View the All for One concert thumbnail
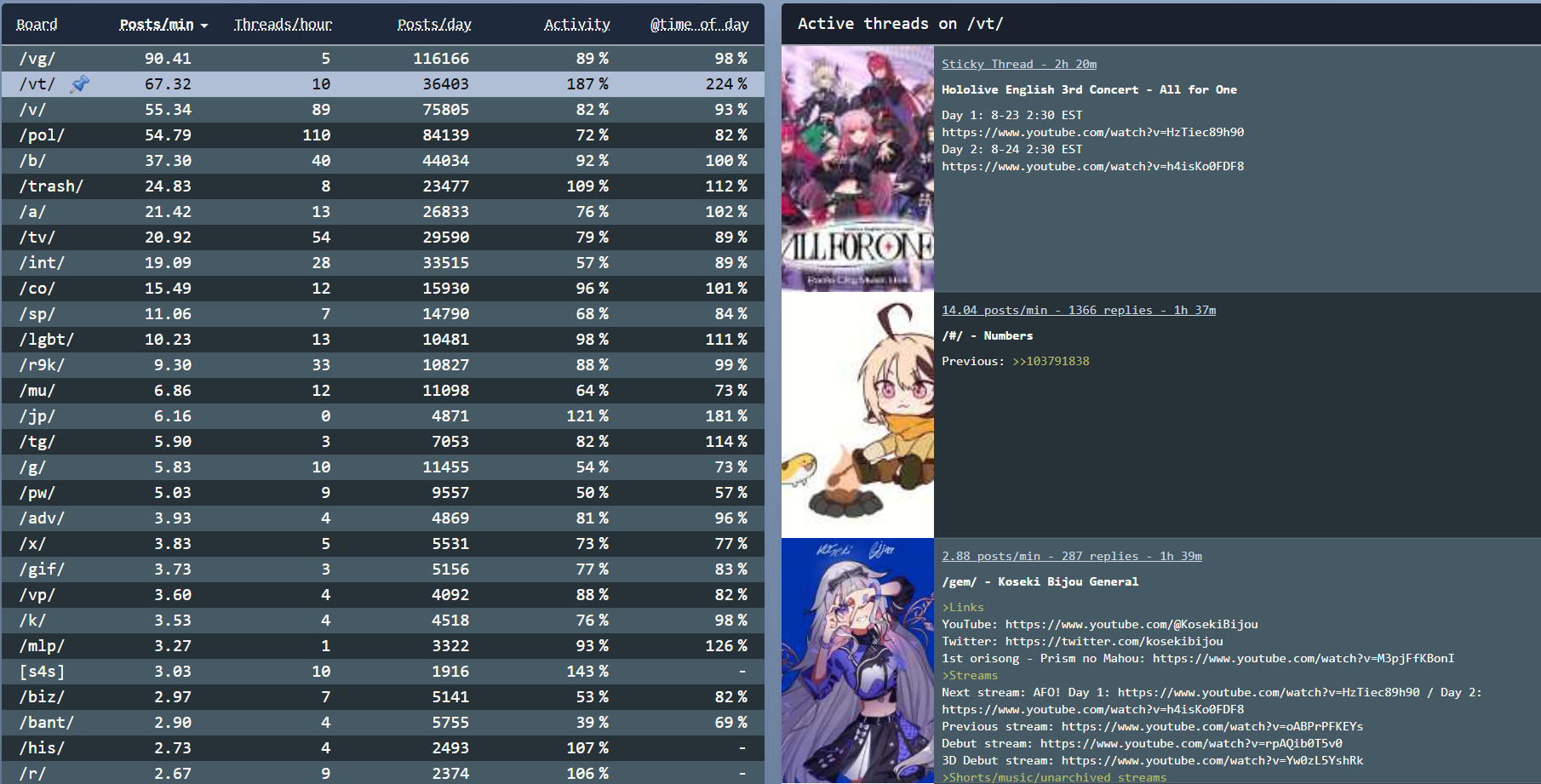The image size is (1541, 784). coord(857,169)
